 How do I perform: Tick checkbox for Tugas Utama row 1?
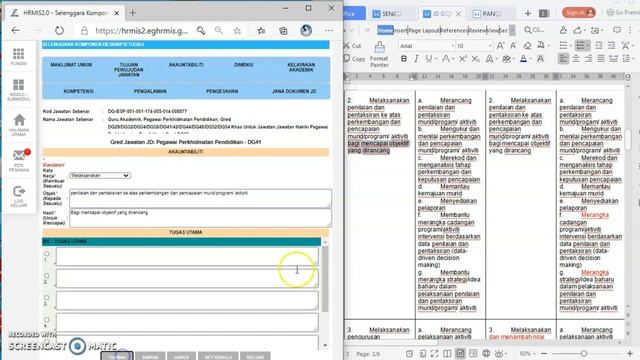pyautogui.click(x=47, y=253)
